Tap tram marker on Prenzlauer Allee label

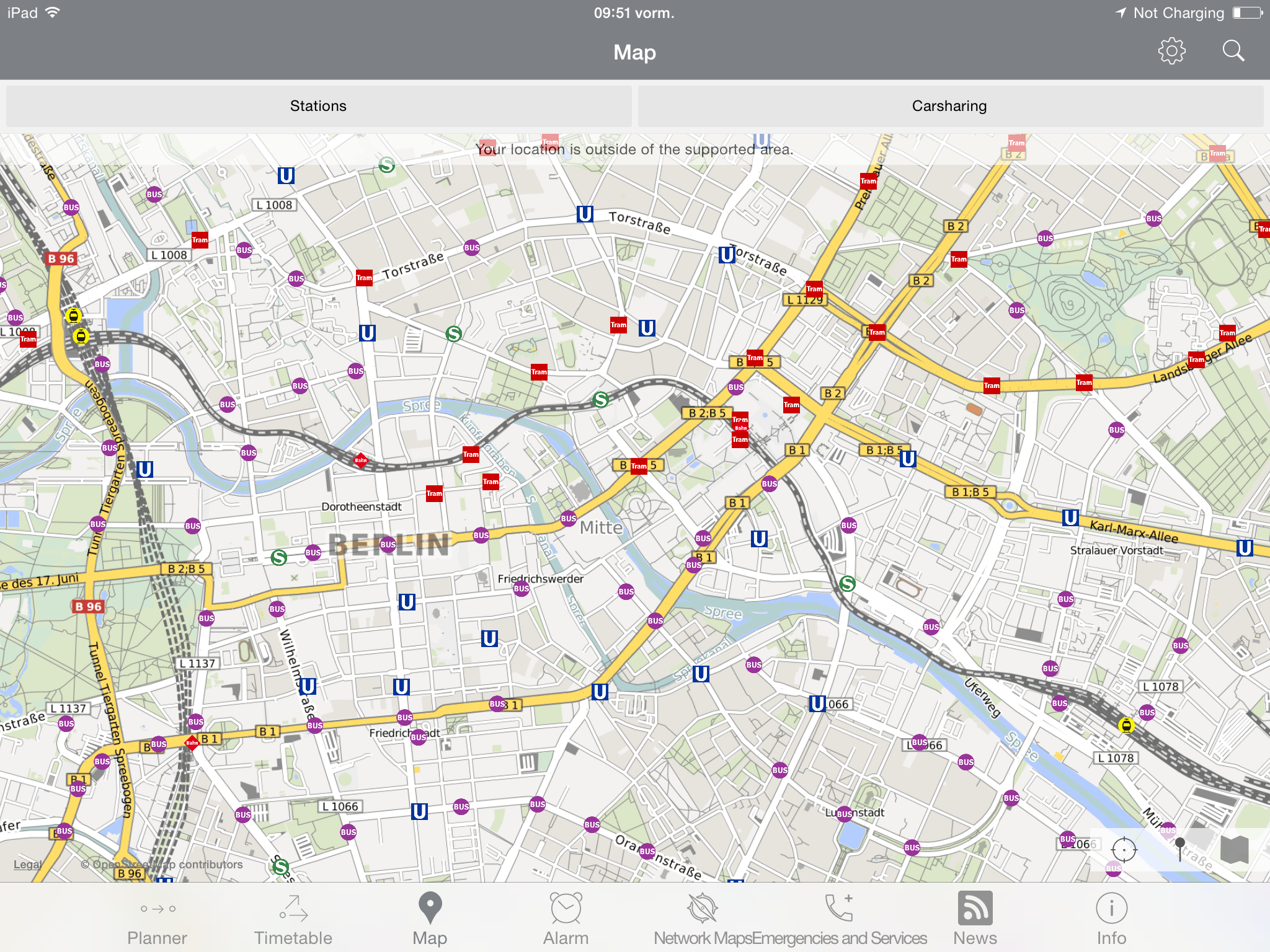pos(868,181)
